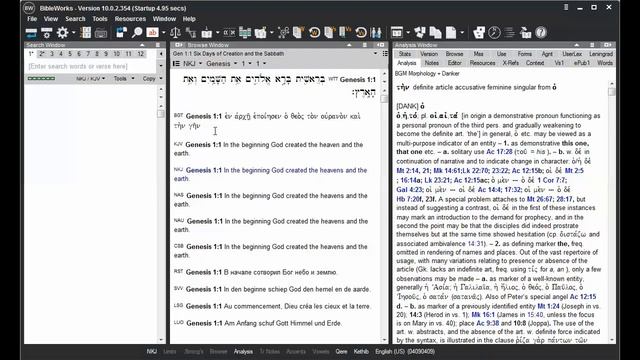This screenshot has width=640, height=360.
Task: Follow the Ac 17:28 reference link
Action: [499, 152]
